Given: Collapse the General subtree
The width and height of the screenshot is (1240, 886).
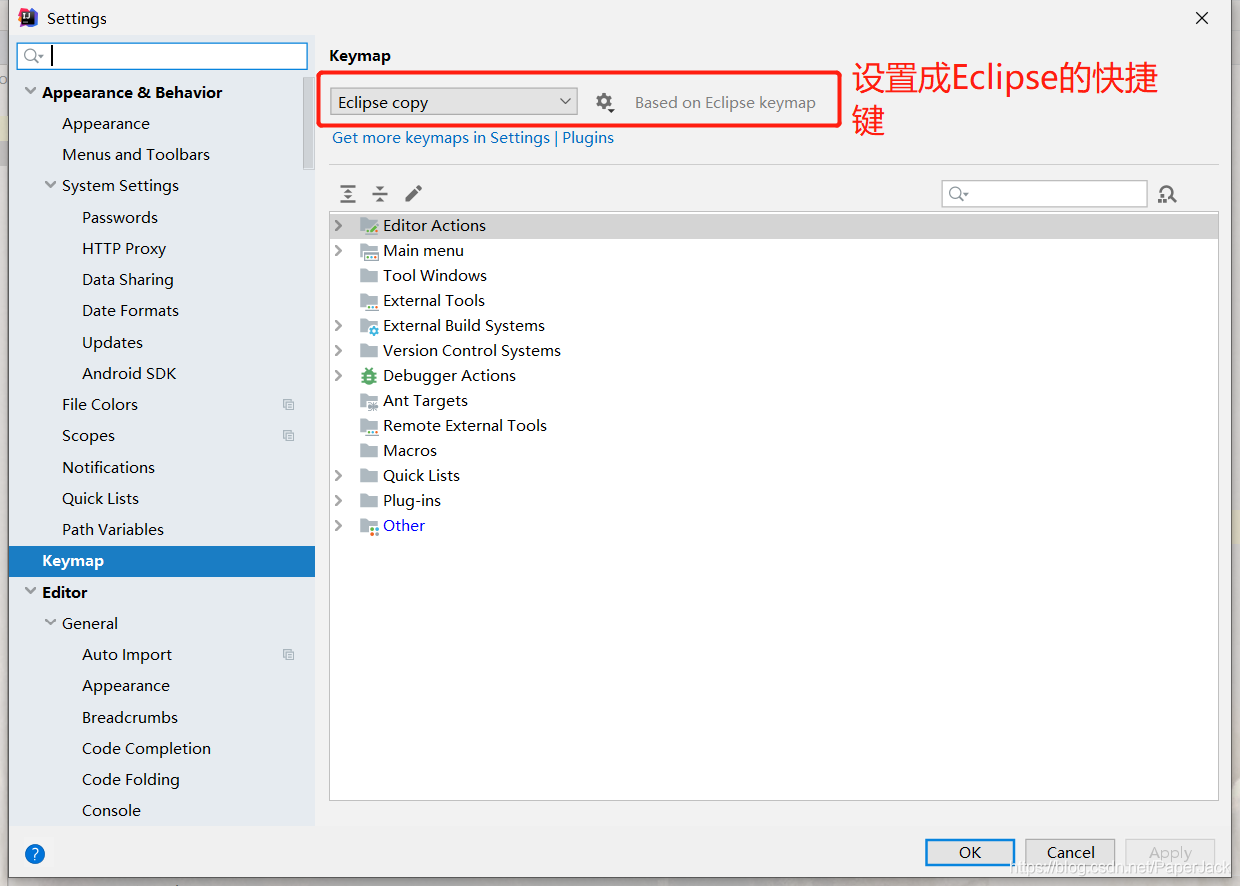Looking at the screenshot, I should click(50, 623).
